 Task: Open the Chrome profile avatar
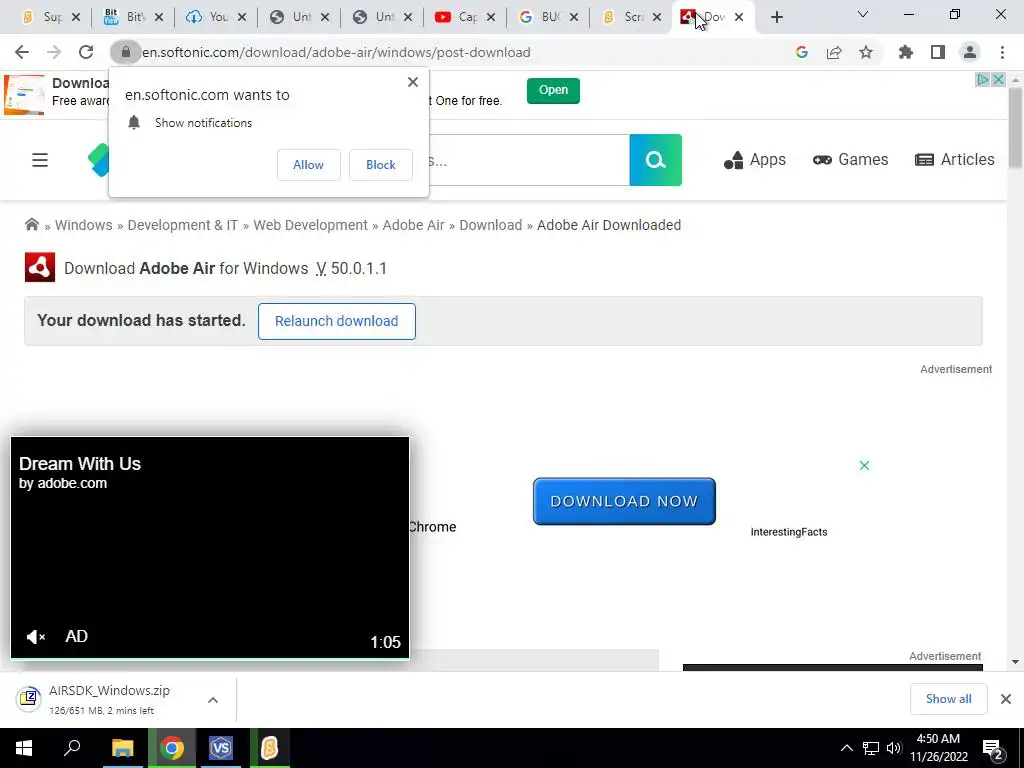click(x=970, y=52)
